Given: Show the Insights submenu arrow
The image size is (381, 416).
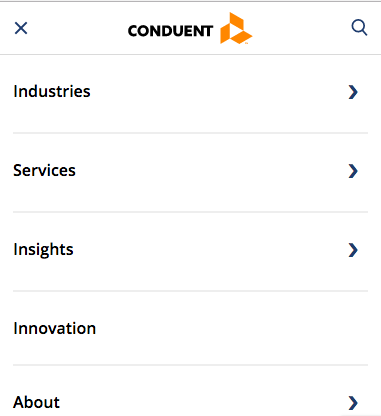Looking at the screenshot, I should [353, 250].
